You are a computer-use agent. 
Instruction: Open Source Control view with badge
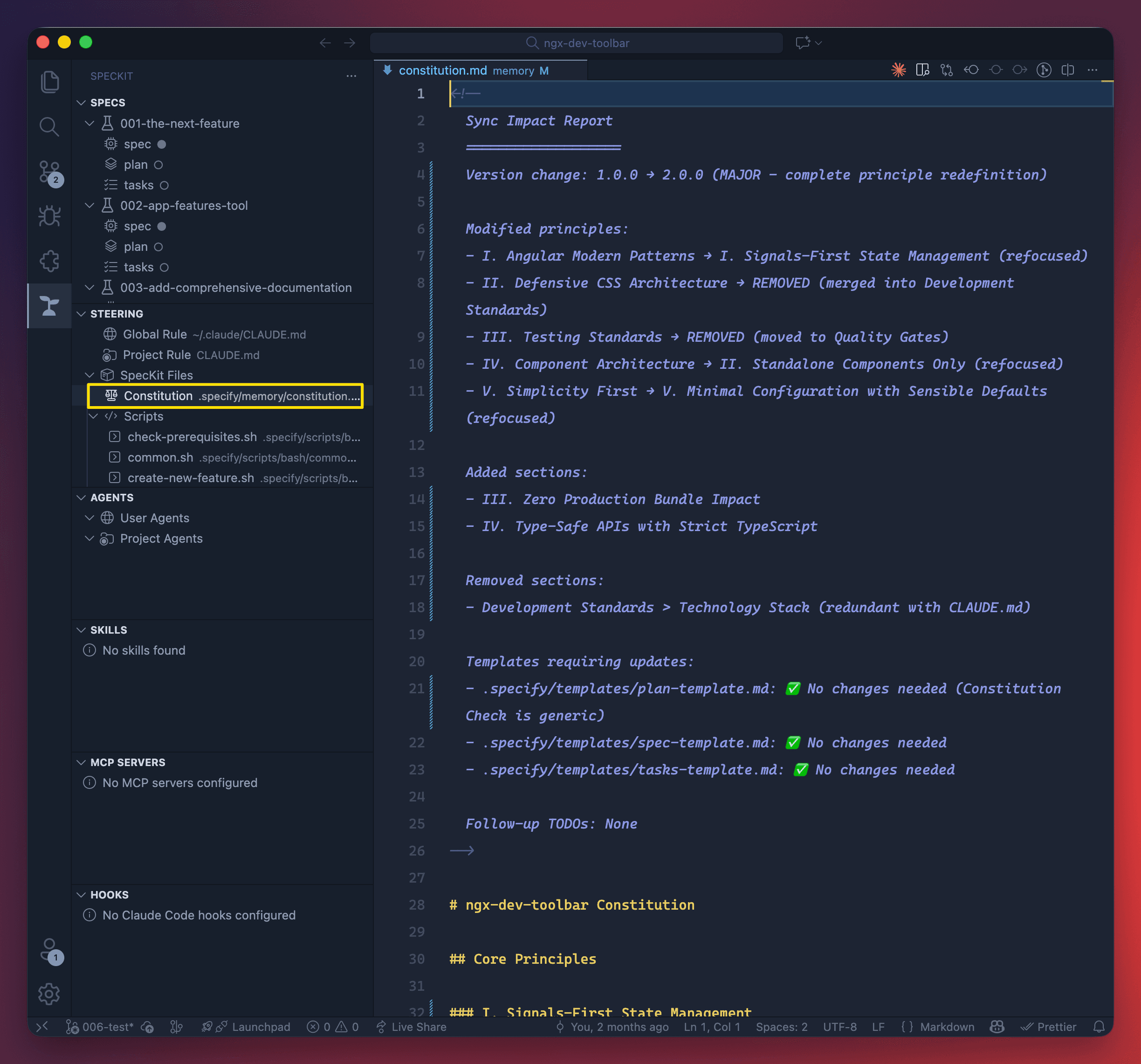coord(49,172)
